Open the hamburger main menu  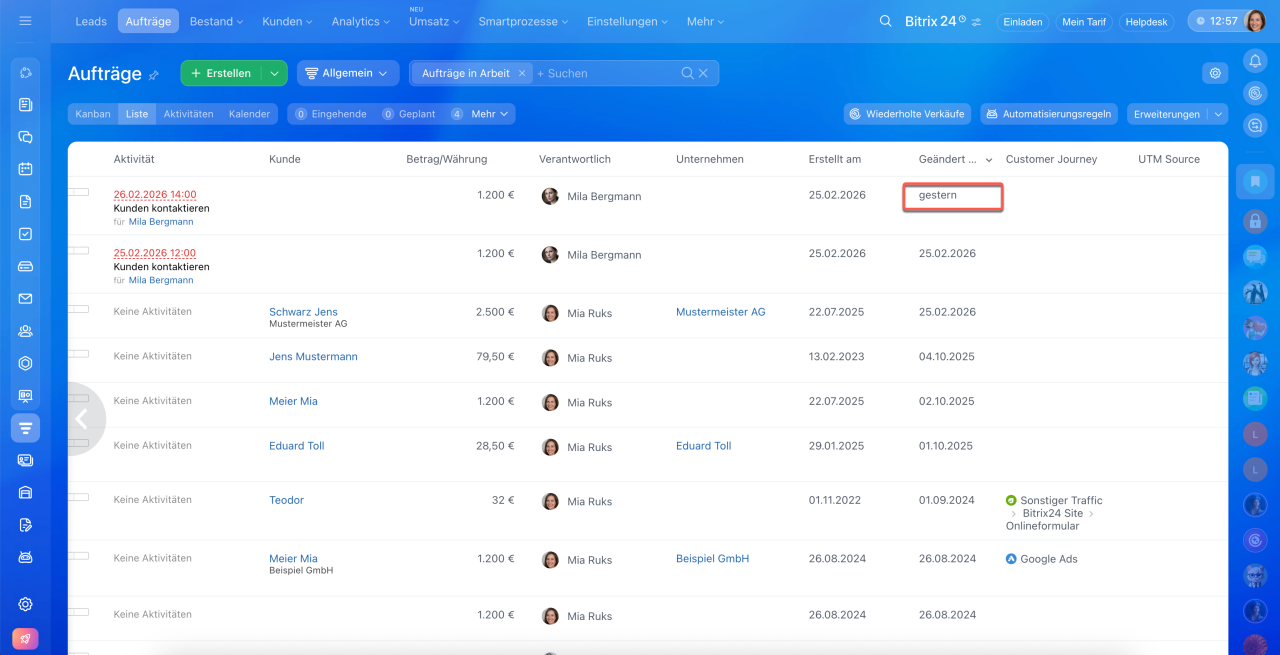[x=25, y=21]
